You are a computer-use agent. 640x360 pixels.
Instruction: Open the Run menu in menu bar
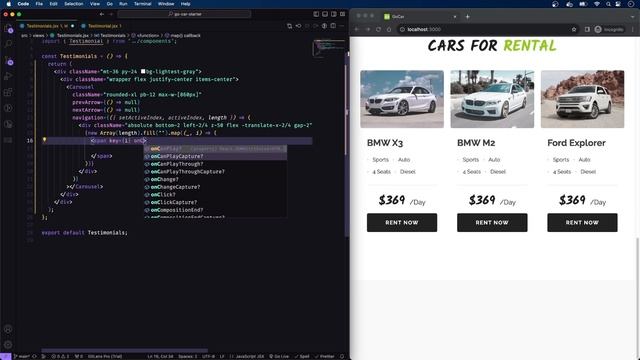coord(123,4)
